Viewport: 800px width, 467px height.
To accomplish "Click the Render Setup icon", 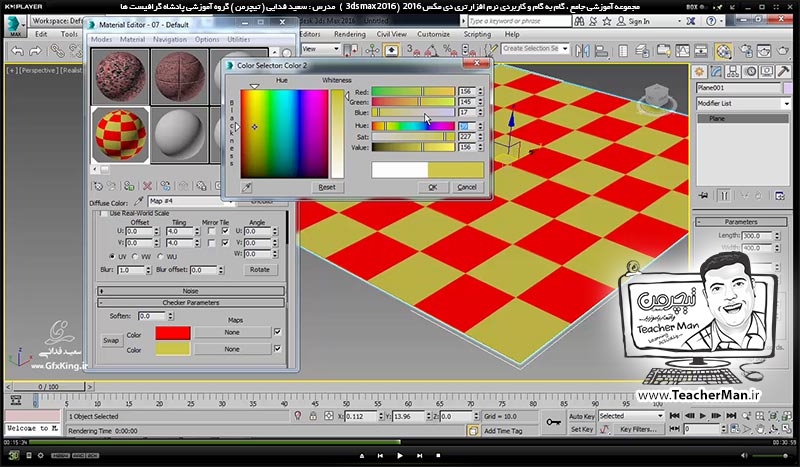I will (x=745, y=51).
